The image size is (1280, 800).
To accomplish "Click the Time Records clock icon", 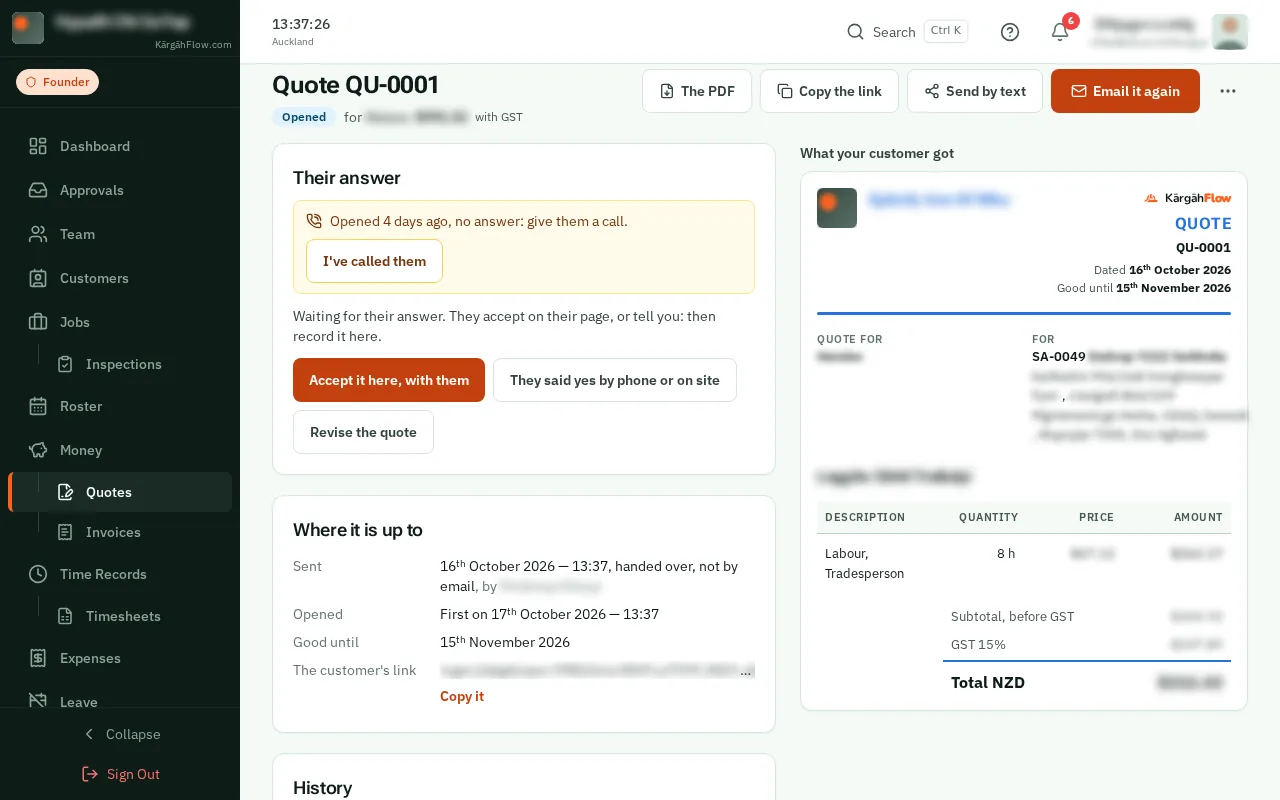I will pos(38,574).
